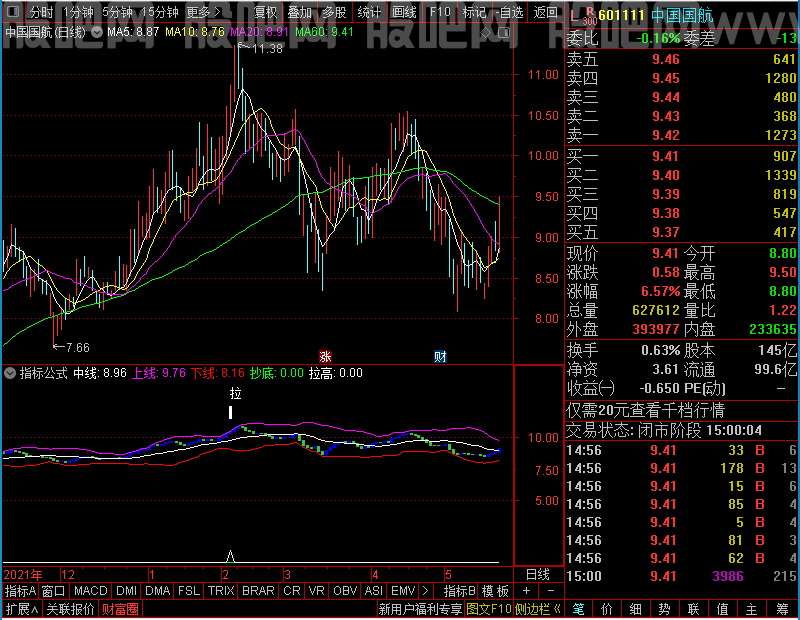The image size is (800, 620).
Task: Select the 5分钟 period
Action: click(x=117, y=12)
